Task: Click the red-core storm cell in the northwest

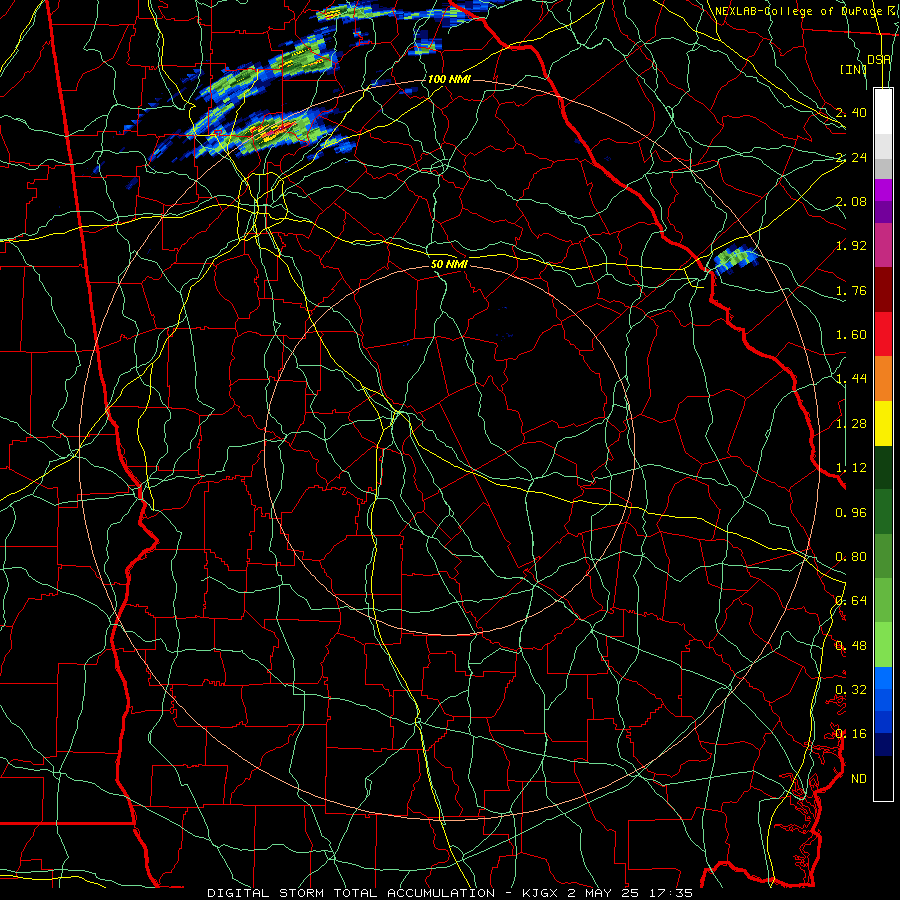Action: [x=276, y=131]
